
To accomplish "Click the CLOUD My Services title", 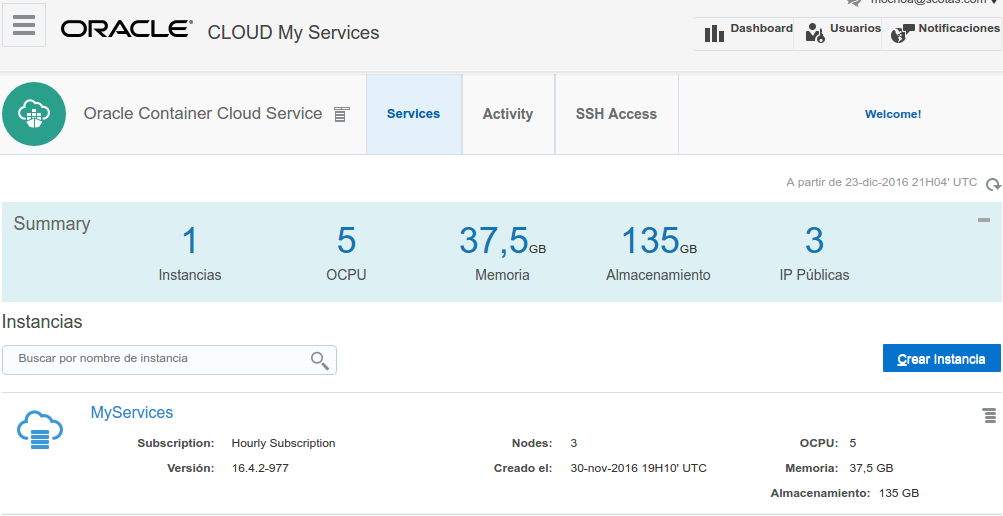I will 294,33.
